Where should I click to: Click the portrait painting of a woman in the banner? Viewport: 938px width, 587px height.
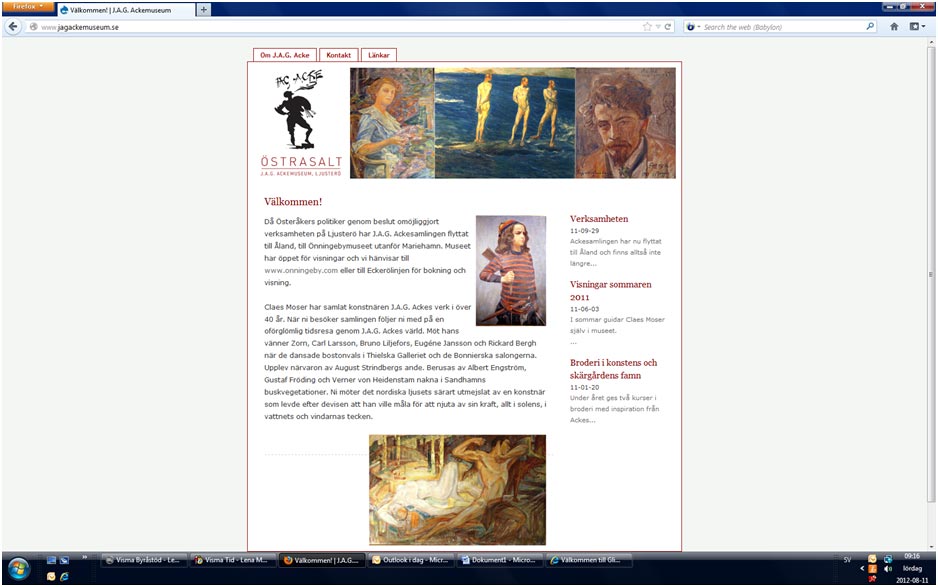pos(392,123)
